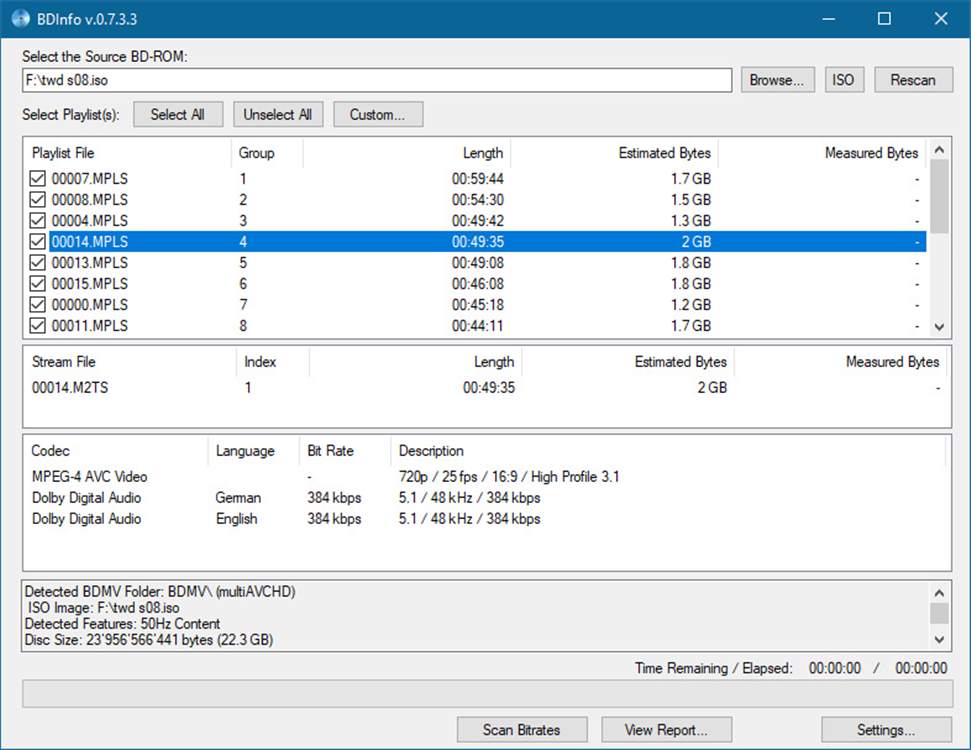This screenshot has width=971, height=750.
Task: Toggle checkbox next to 00000.MPLS
Action: click(38, 305)
